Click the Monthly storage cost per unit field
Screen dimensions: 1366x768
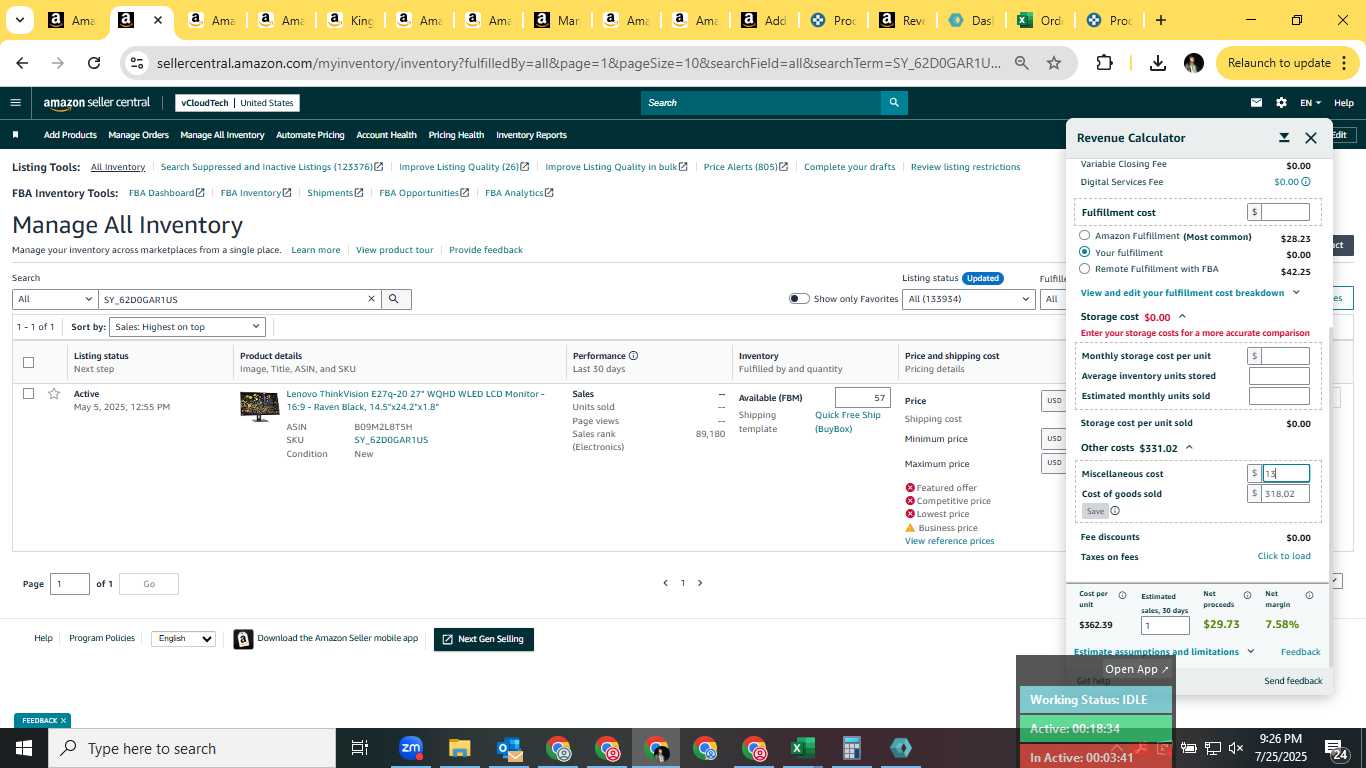1286,356
